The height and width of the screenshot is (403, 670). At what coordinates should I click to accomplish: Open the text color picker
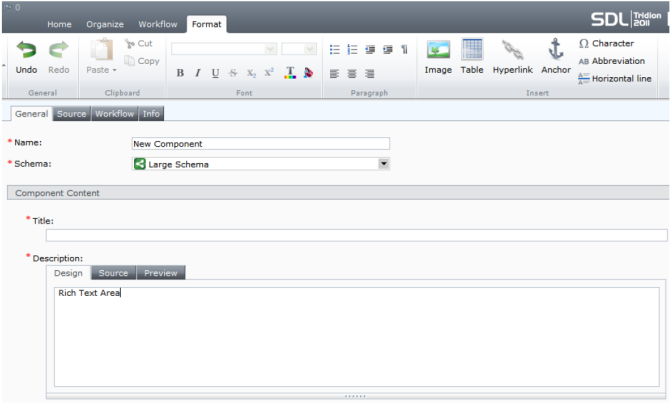[290, 73]
